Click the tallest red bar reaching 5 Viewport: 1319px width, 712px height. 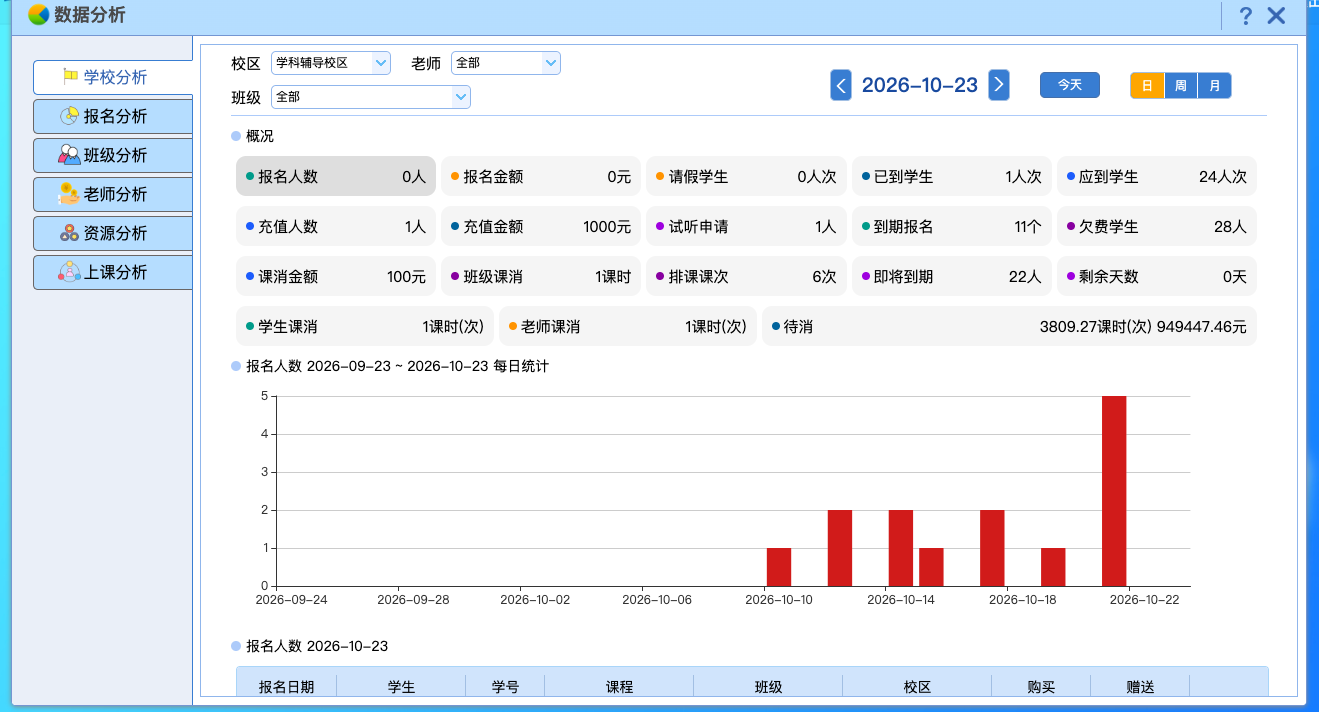click(x=1114, y=491)
